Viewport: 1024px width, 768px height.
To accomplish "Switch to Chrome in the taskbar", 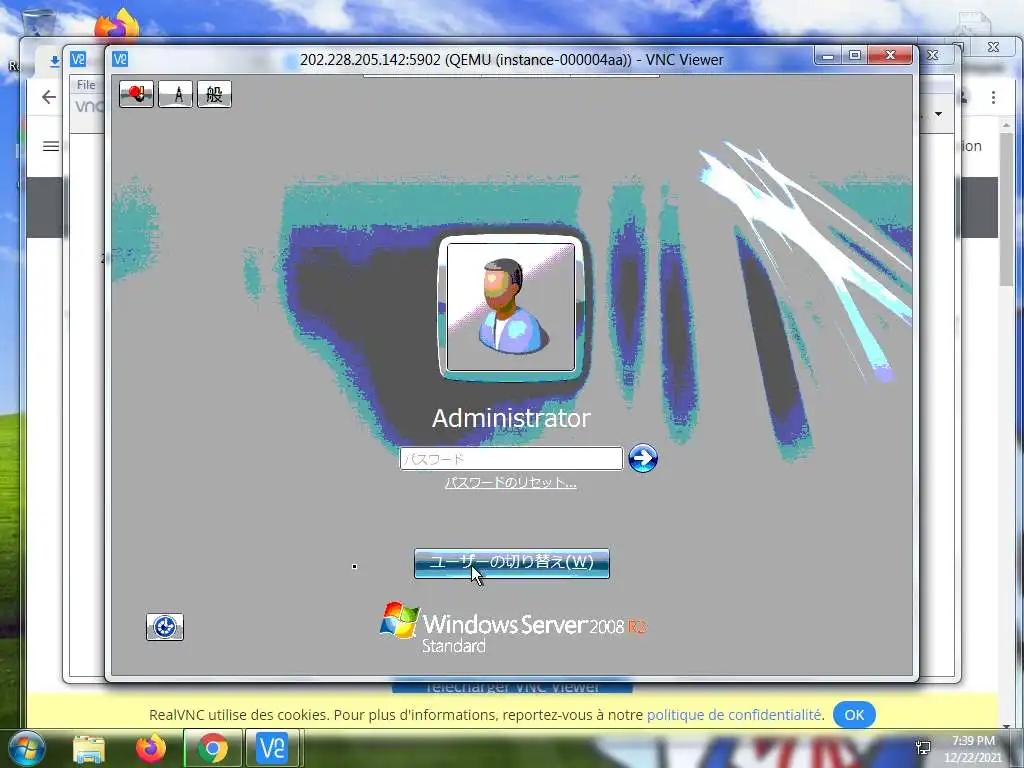I will 212,749.
